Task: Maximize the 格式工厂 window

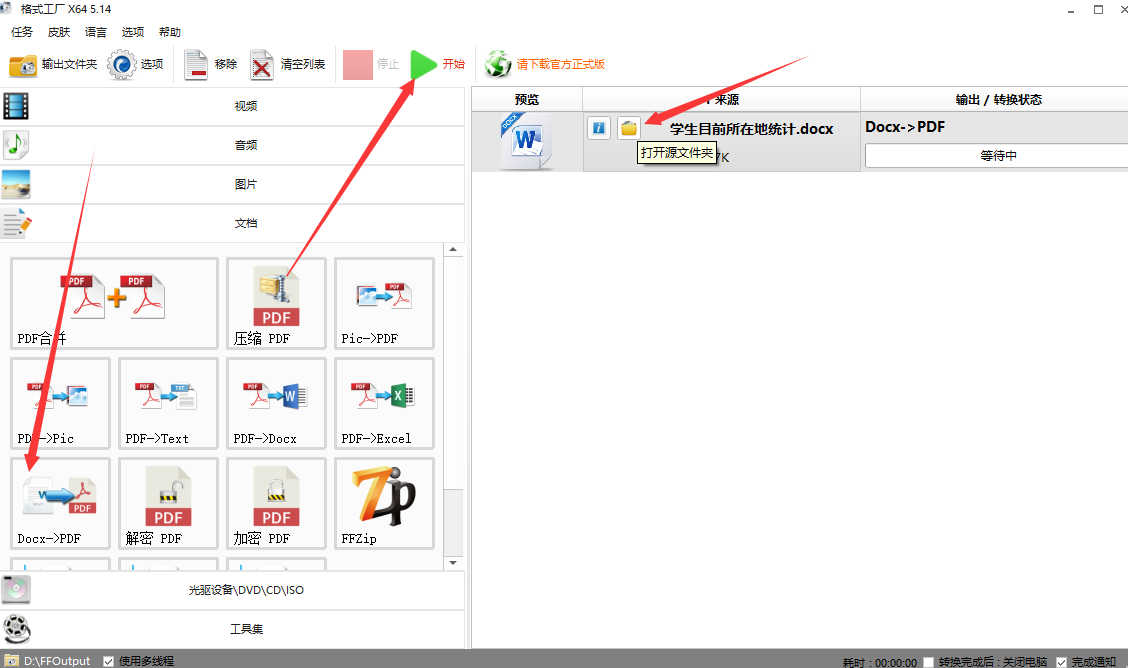Action: click(x=1099, y=10)
